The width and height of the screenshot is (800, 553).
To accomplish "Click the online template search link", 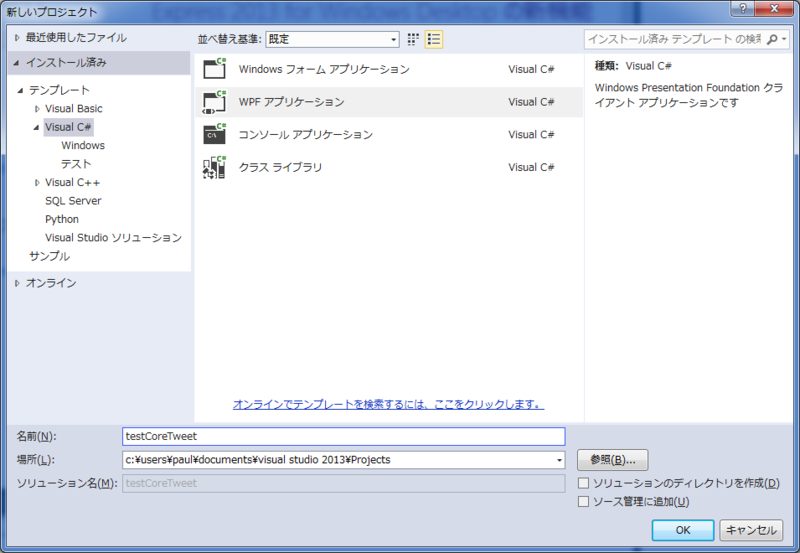I will click(x=388, y=404).
